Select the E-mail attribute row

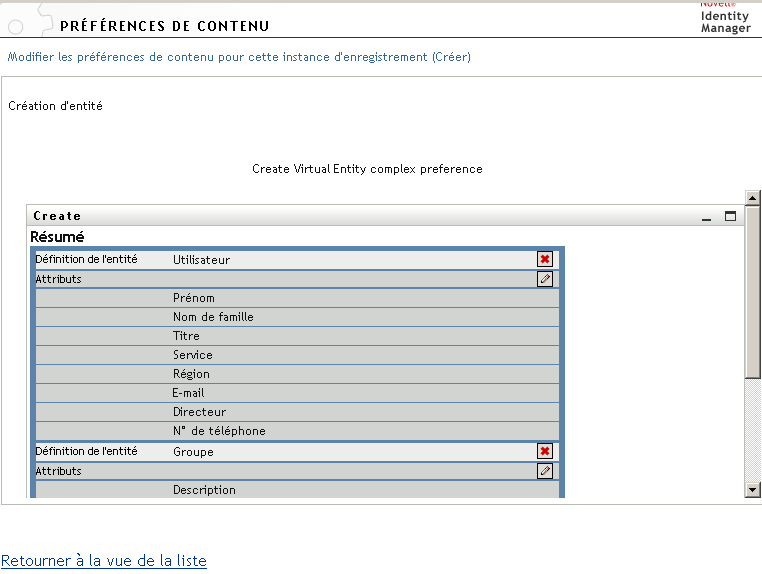(297, 393)
